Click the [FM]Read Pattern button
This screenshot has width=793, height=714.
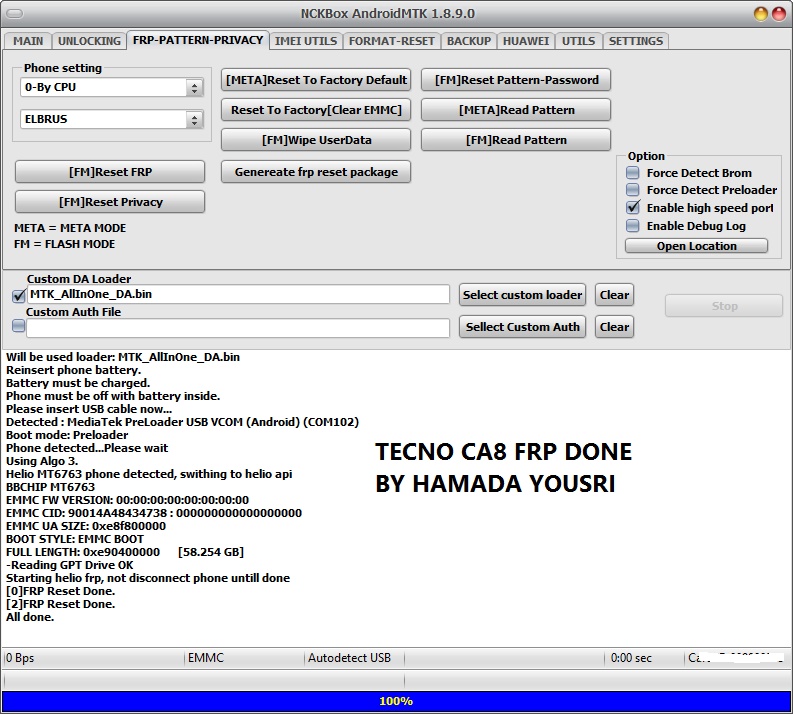(x=516, y=140)
